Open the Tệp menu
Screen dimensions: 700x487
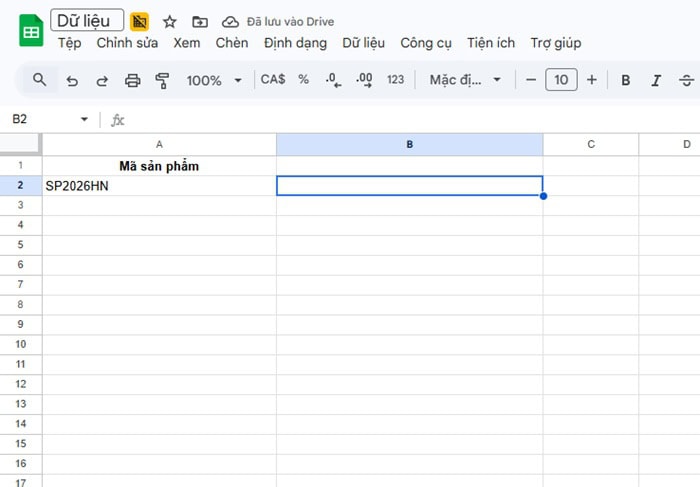click(x=70, y=43)
